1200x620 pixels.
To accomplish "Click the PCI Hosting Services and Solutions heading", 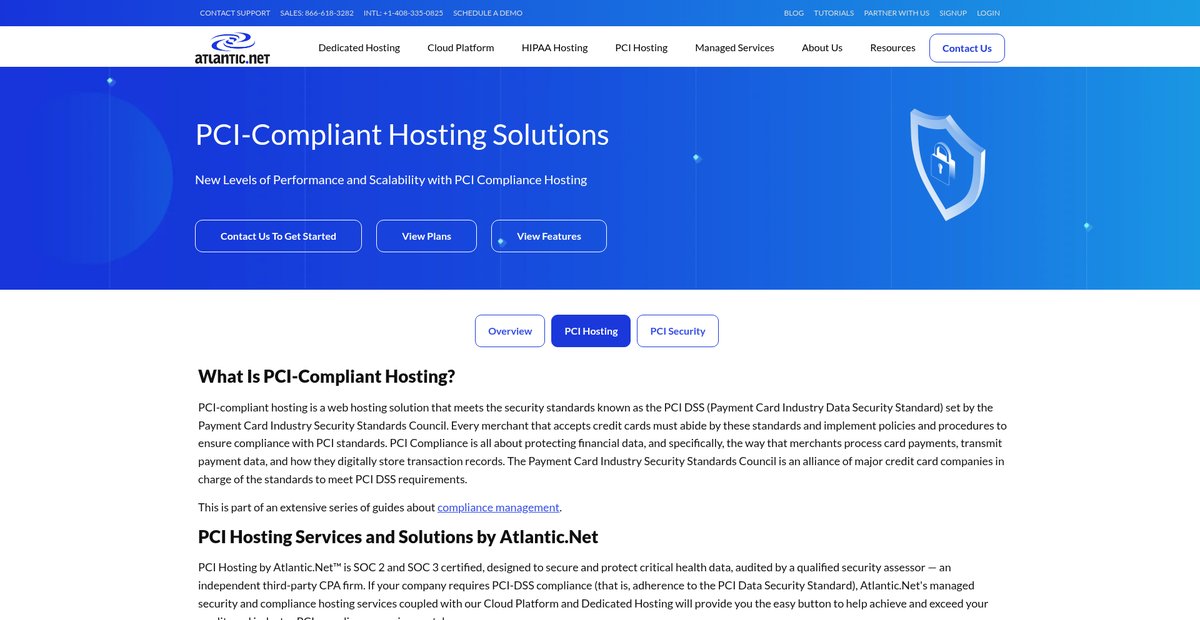I will [398, 537].
